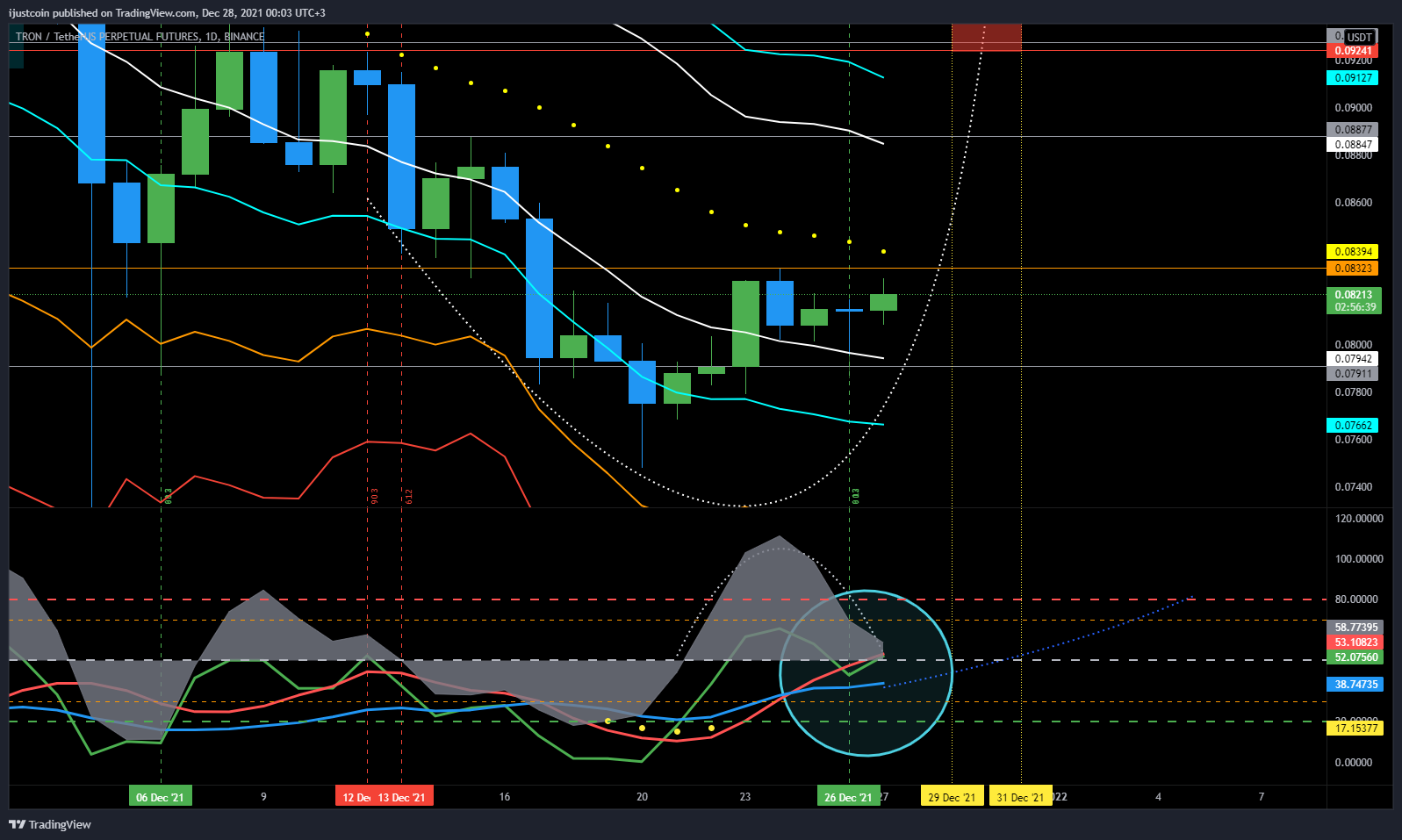Click the '23' date tick on time axis
The width and height of the screenshot is (1402, 840).
point(745,797)
